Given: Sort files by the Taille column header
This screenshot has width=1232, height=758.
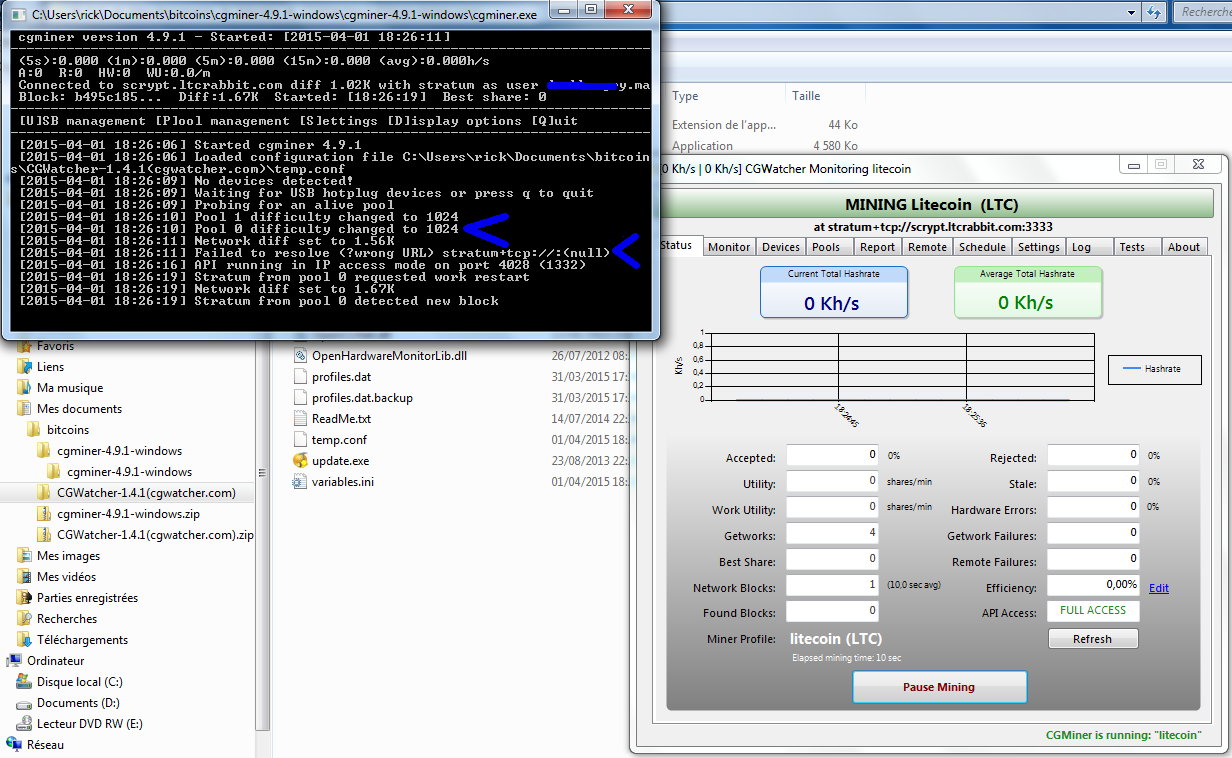Looking at the screenshot, I should (806, 96).
